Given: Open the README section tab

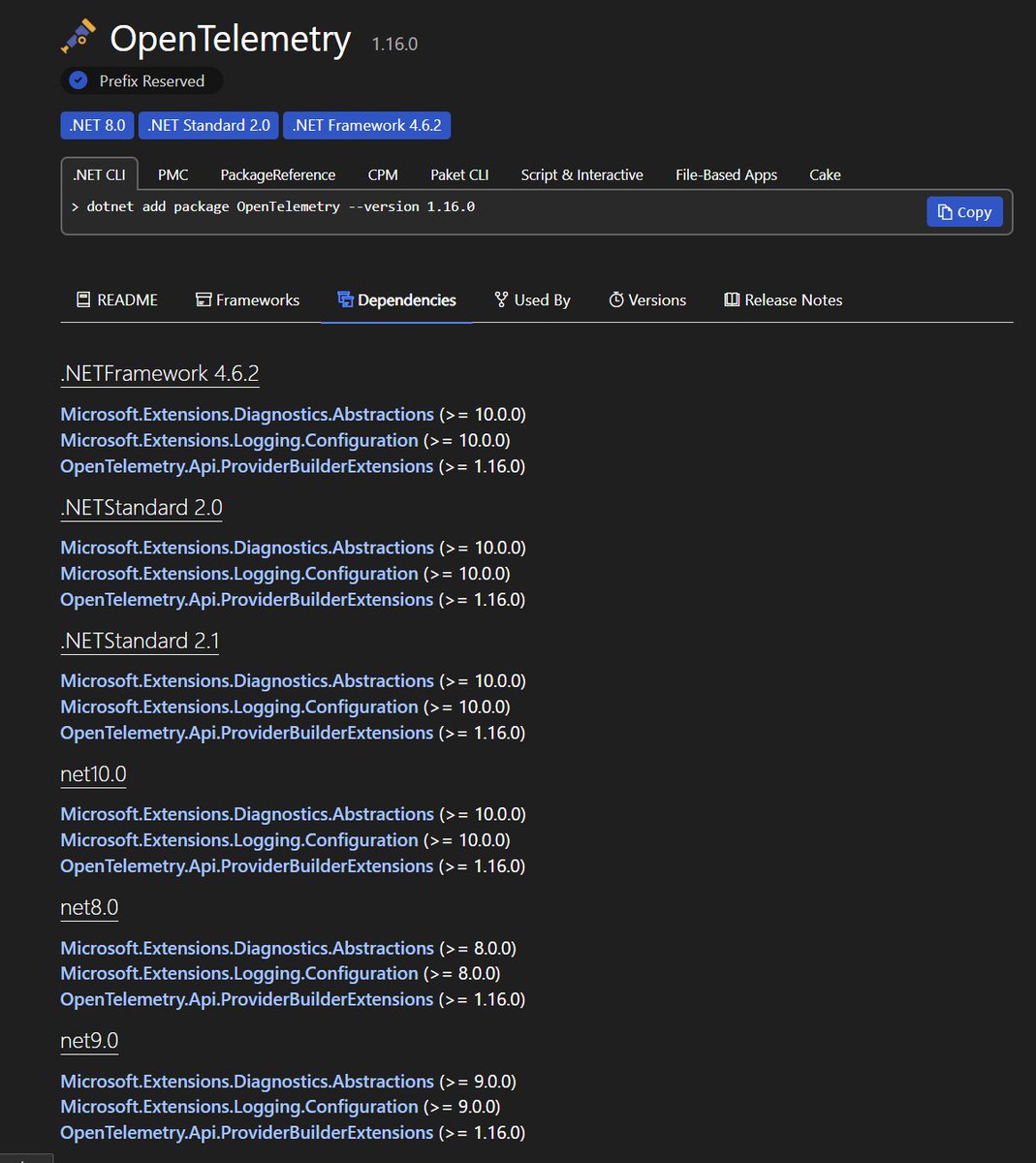Looking at the screenshot, I should click(117, 299).
